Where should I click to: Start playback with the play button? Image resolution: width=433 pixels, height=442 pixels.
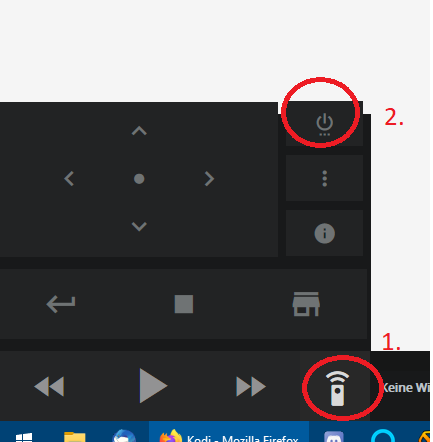[x=153, y=386]
